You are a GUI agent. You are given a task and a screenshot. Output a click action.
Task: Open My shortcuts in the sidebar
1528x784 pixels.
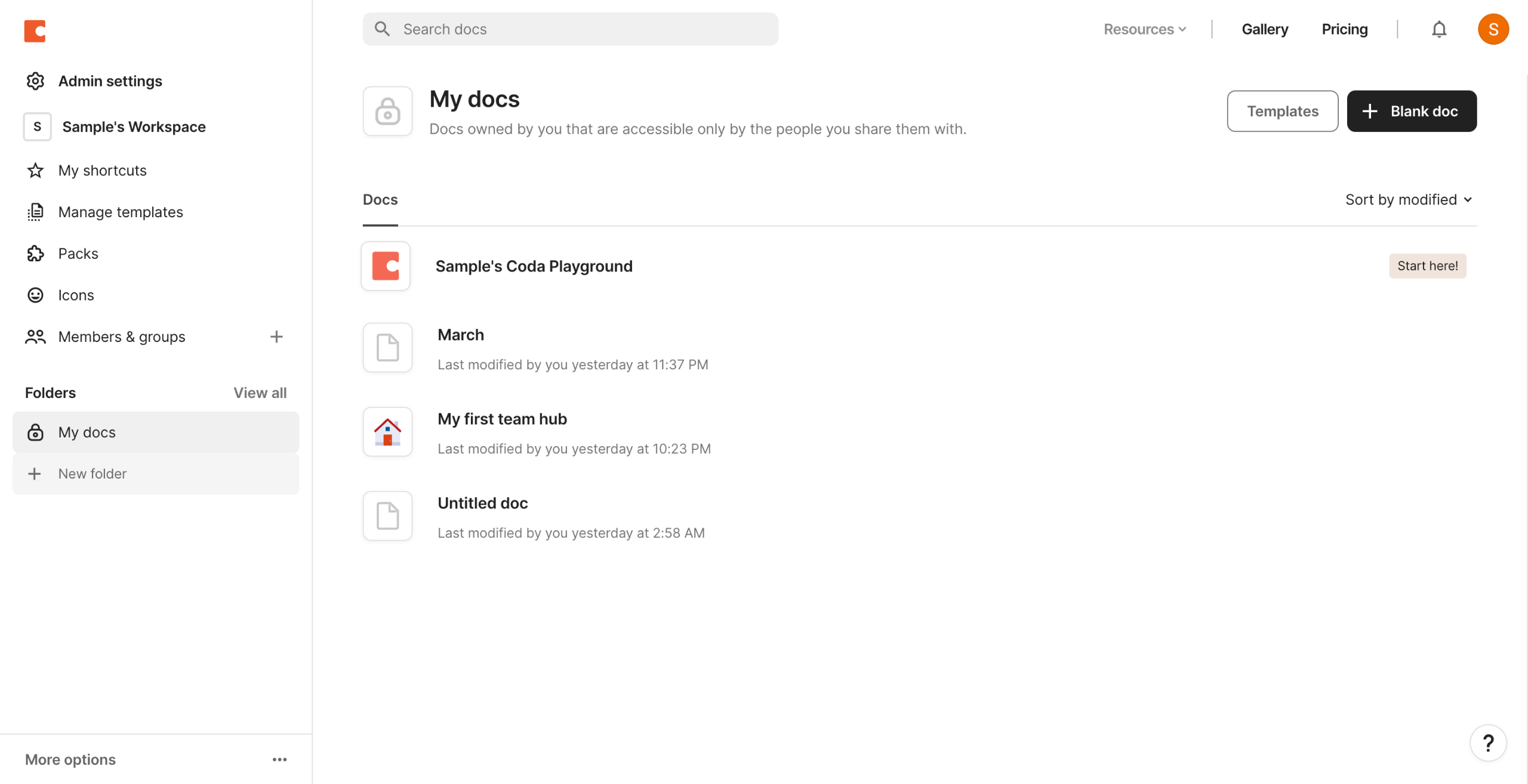pyautogui.click(x=102, y=171)
